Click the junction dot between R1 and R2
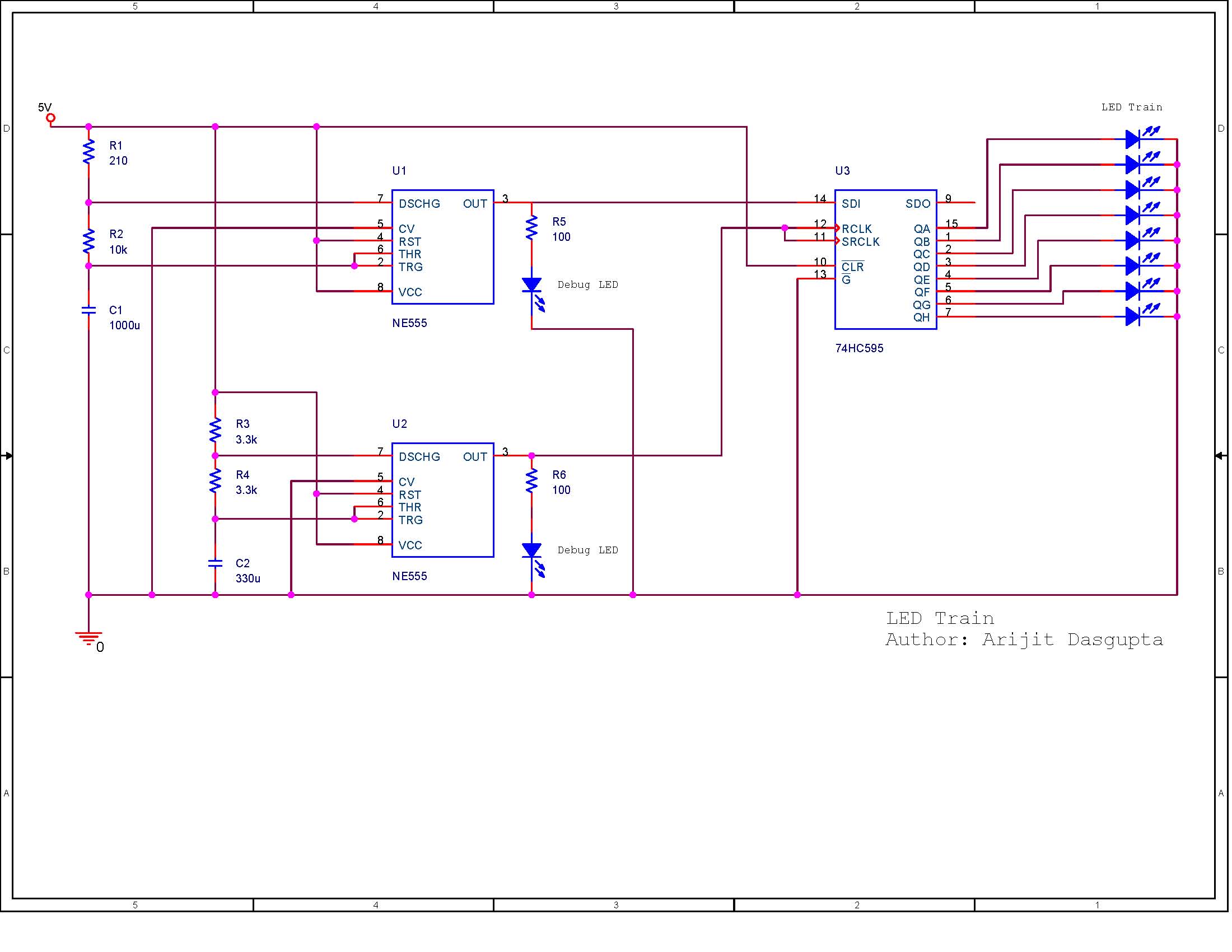This screenshot has height=952, width=1232. (88, 203)
